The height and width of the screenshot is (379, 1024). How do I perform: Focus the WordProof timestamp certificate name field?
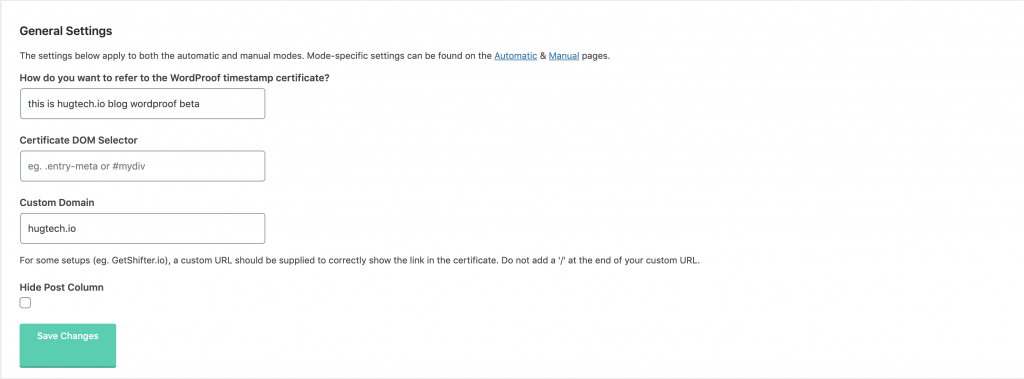point(142,104)
